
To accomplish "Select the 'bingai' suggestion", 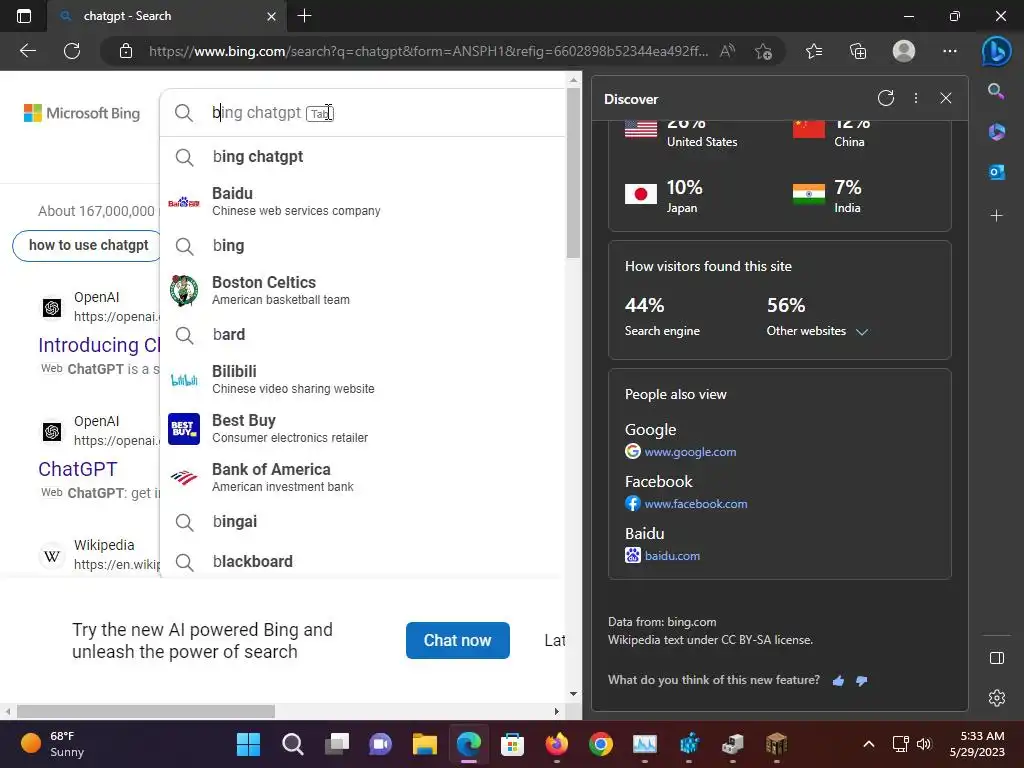I will [x=362, y=522].
